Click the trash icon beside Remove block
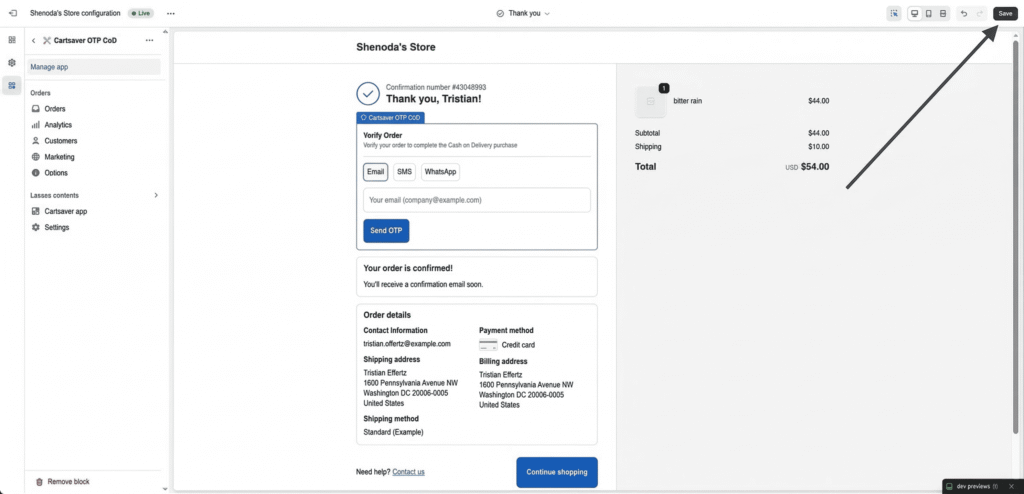Image resolution: width=1024 pixels, height=494 pixels. [39, 482]
